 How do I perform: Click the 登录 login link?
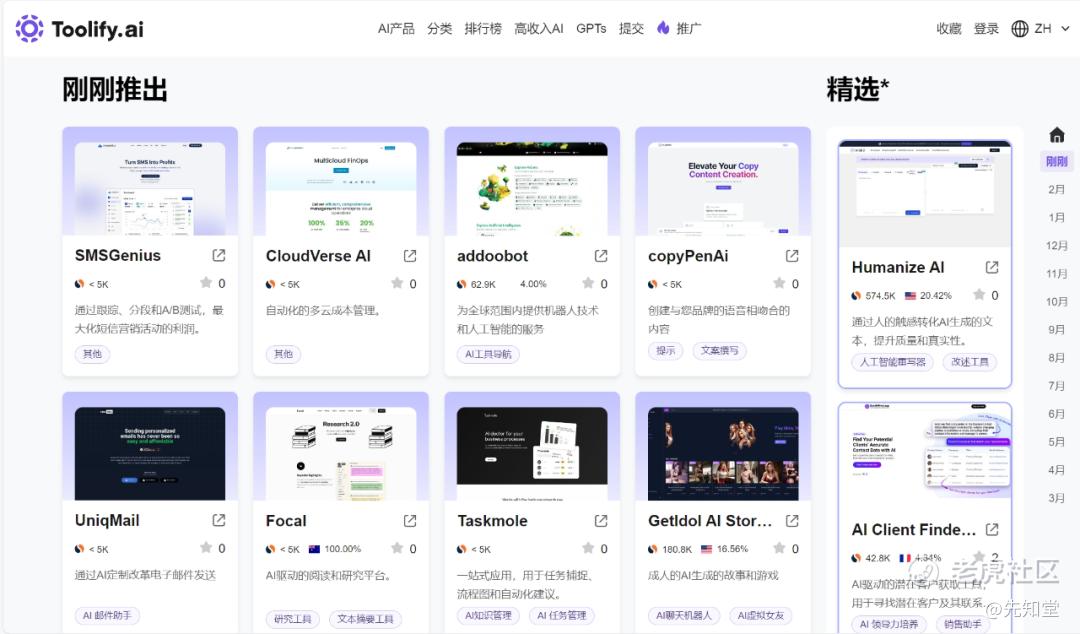point(986,29)
